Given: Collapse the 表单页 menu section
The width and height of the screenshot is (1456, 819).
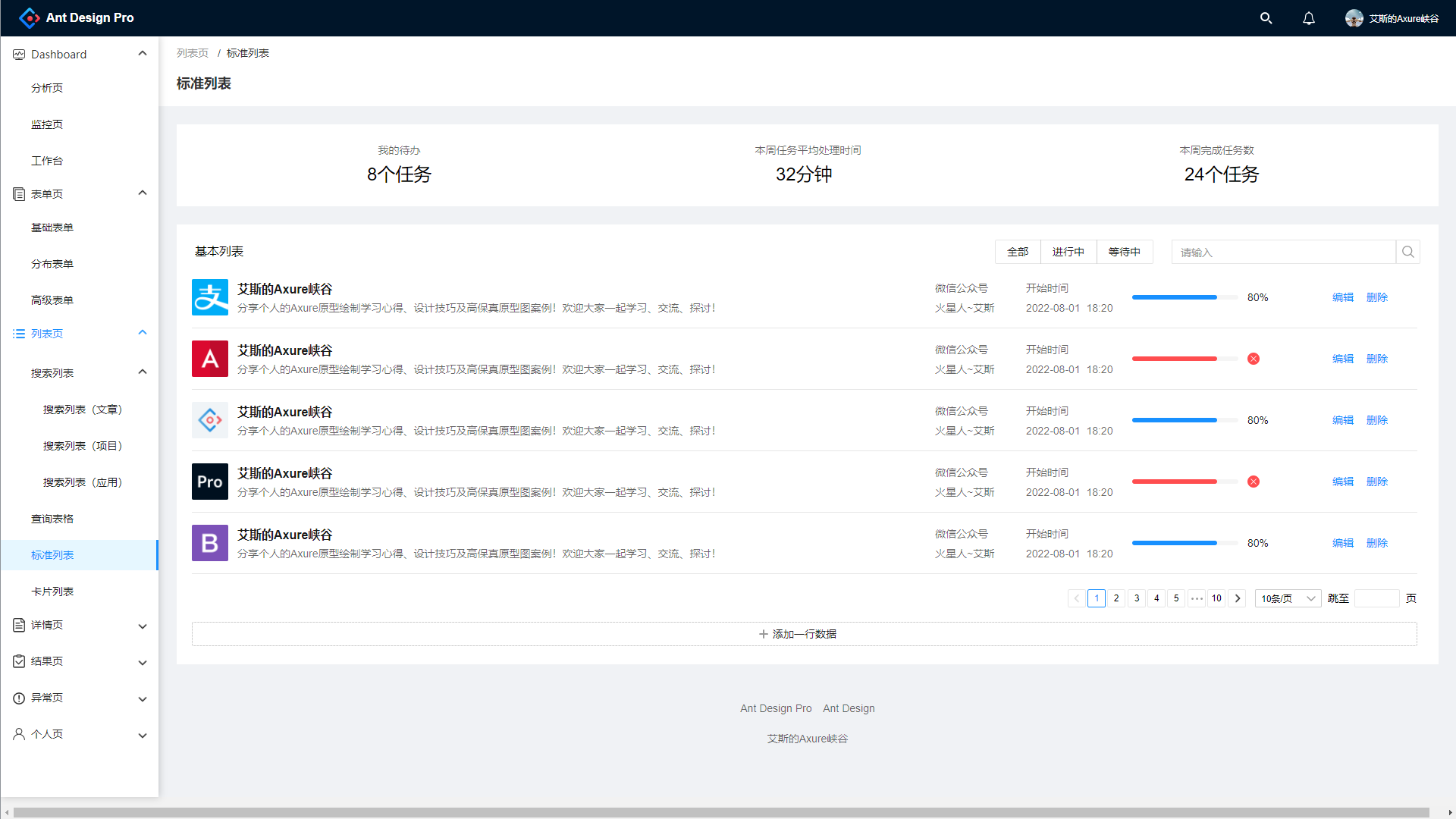Looking at the screenshot, I should (143, 193).
